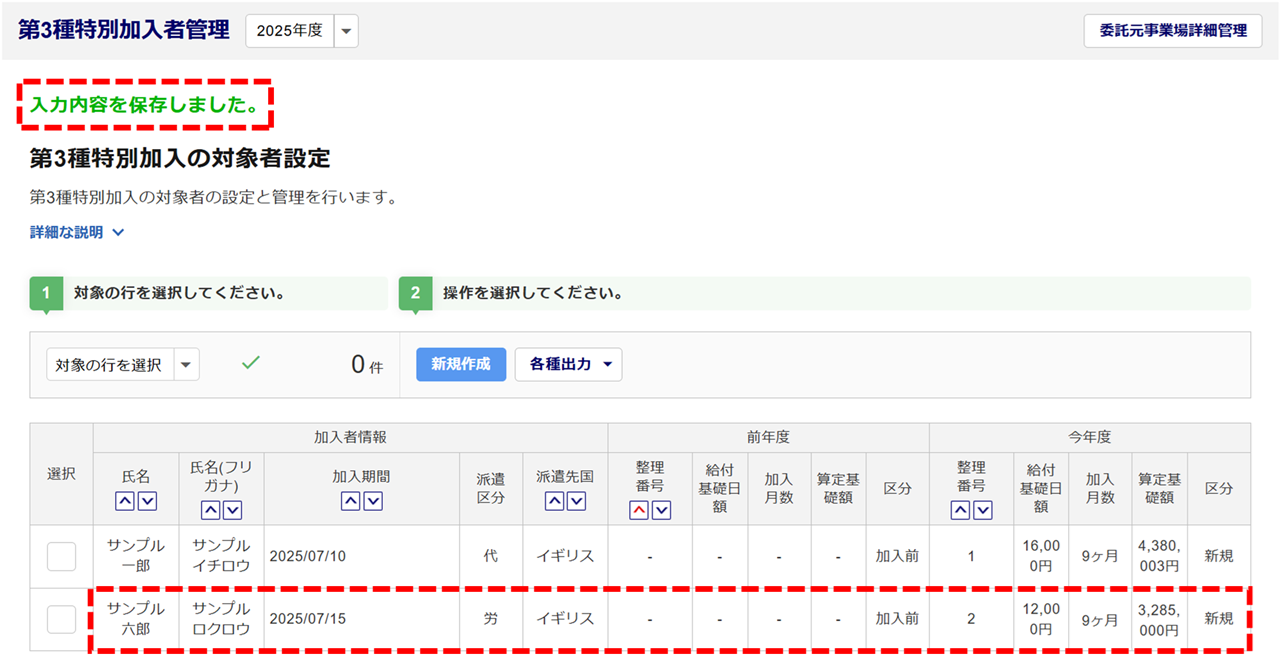The height and width of the screenshot is (668, 1280).
Task: Open the 2025年度 year dropdown
Action: (x=346, y=31)
